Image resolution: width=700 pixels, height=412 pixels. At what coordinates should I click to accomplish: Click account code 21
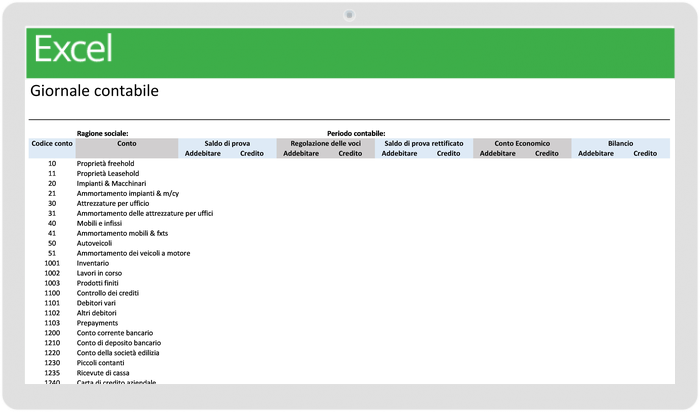[x=52, y=193]
